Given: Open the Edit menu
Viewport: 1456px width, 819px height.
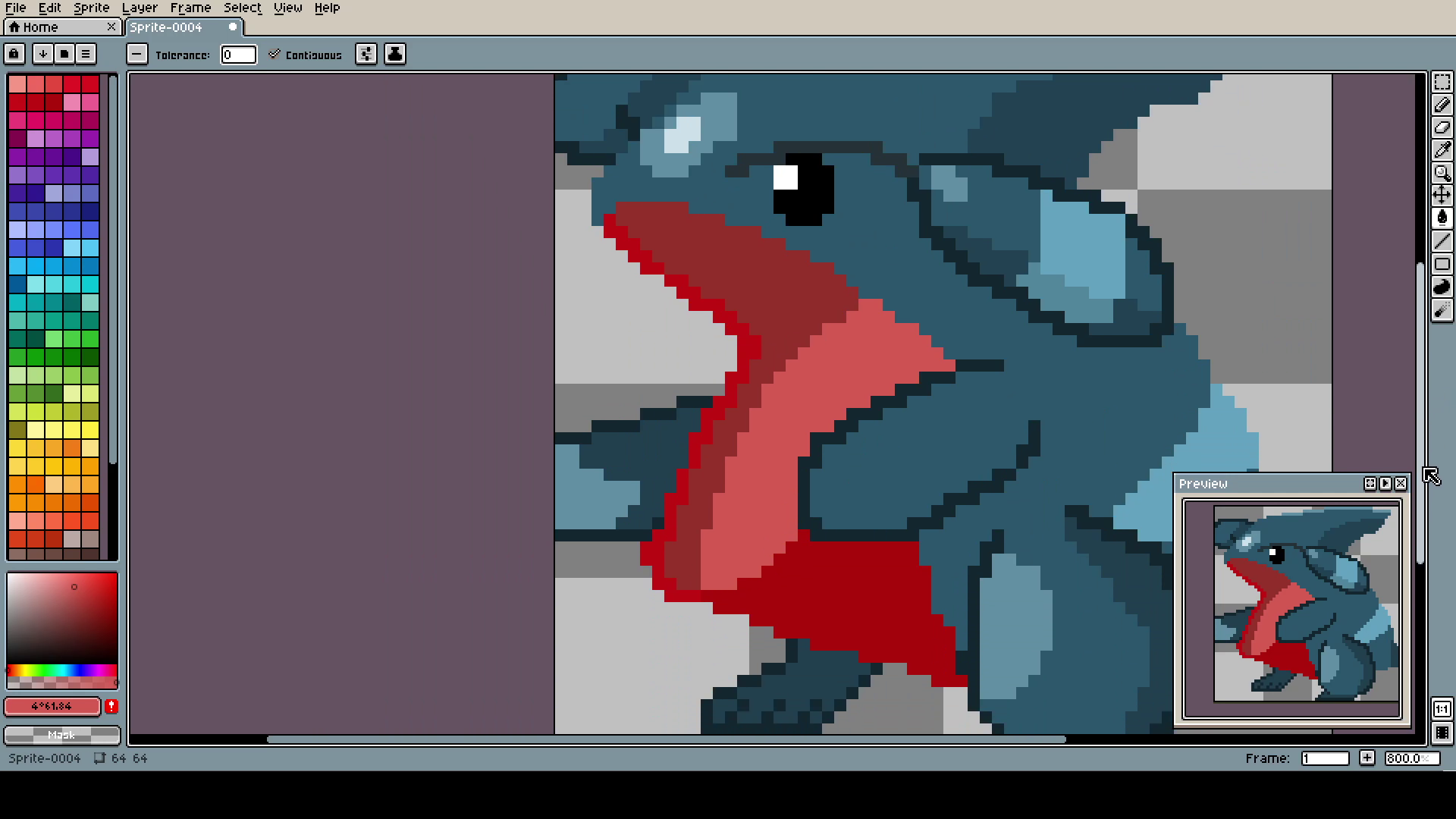Looking at the screenshot, I should pos(49,8).
